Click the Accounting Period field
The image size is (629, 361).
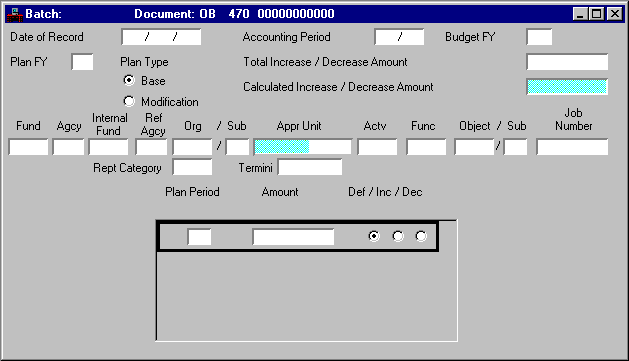tap(399, 37)
